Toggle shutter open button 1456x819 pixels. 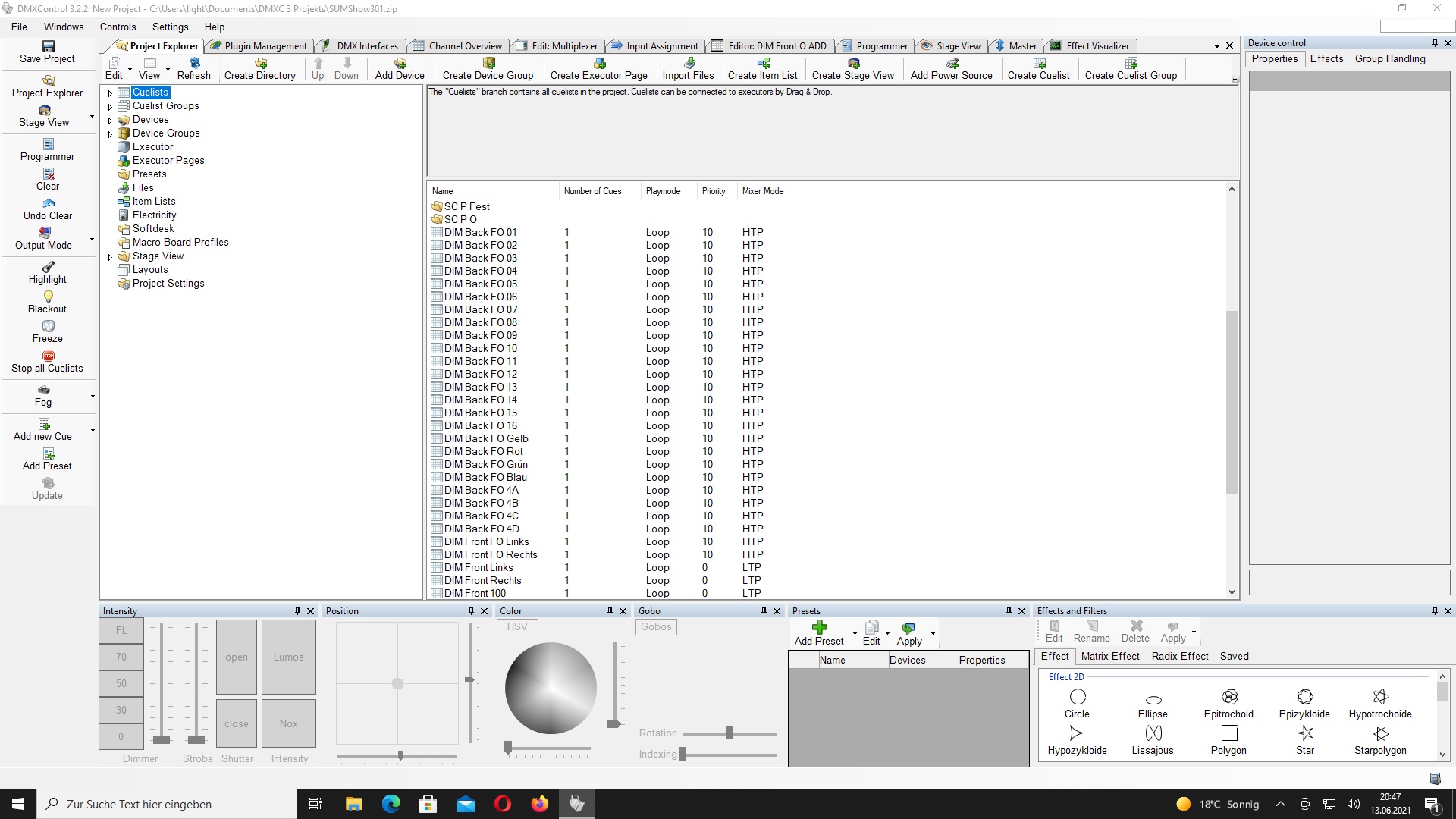(x=237, y=657)
